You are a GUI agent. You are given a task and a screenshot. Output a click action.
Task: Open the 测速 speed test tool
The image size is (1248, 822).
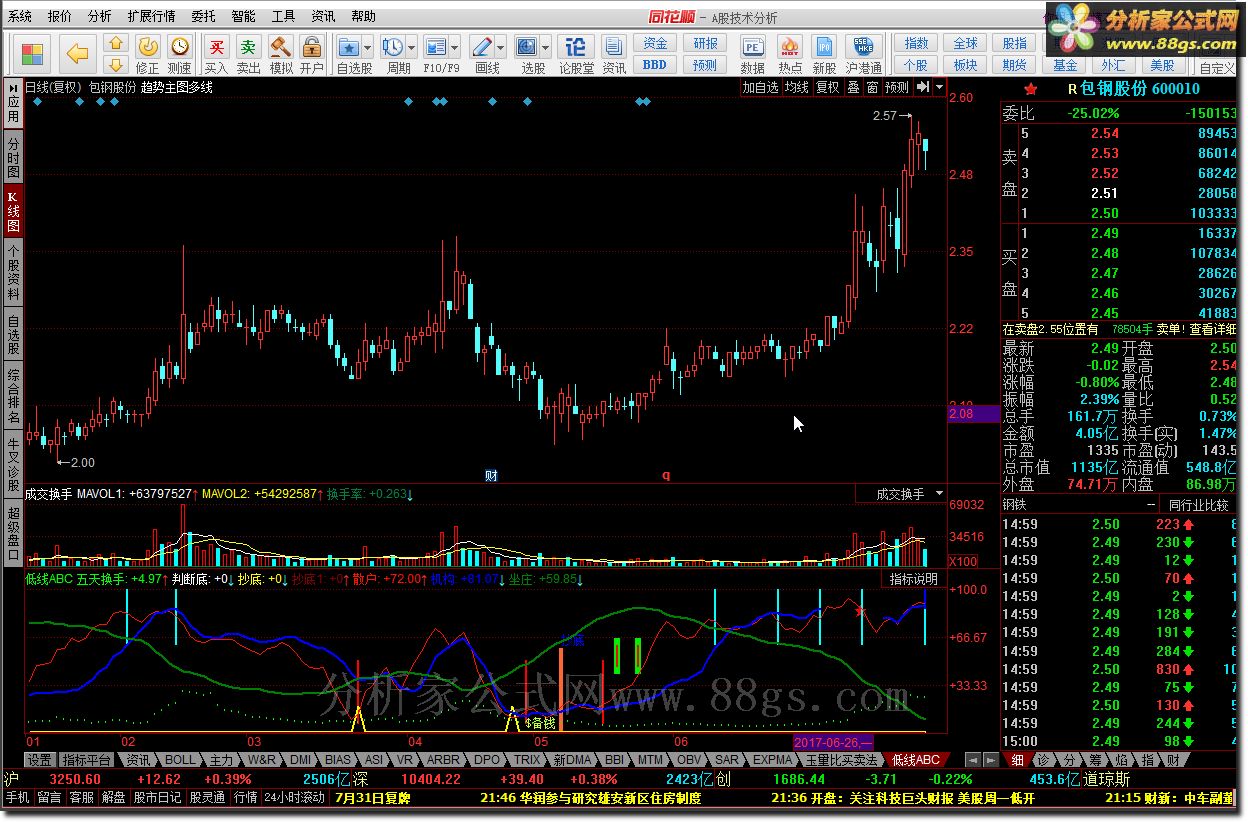point(179,54)
